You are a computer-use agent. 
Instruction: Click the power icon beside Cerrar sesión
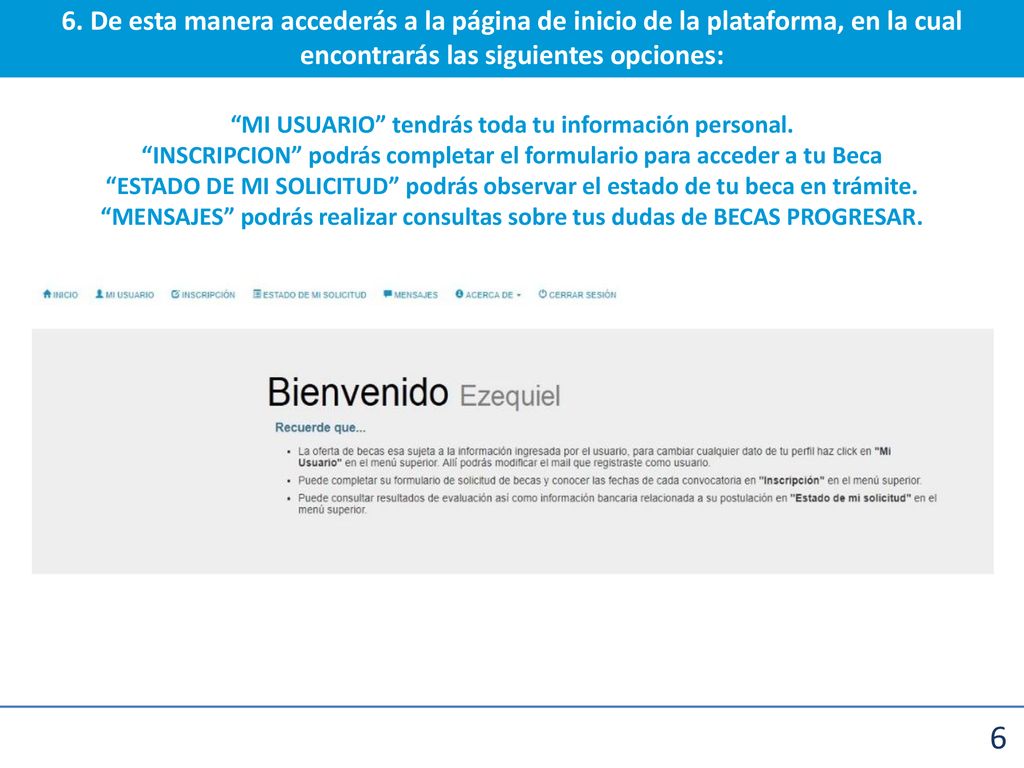[542, 295]
